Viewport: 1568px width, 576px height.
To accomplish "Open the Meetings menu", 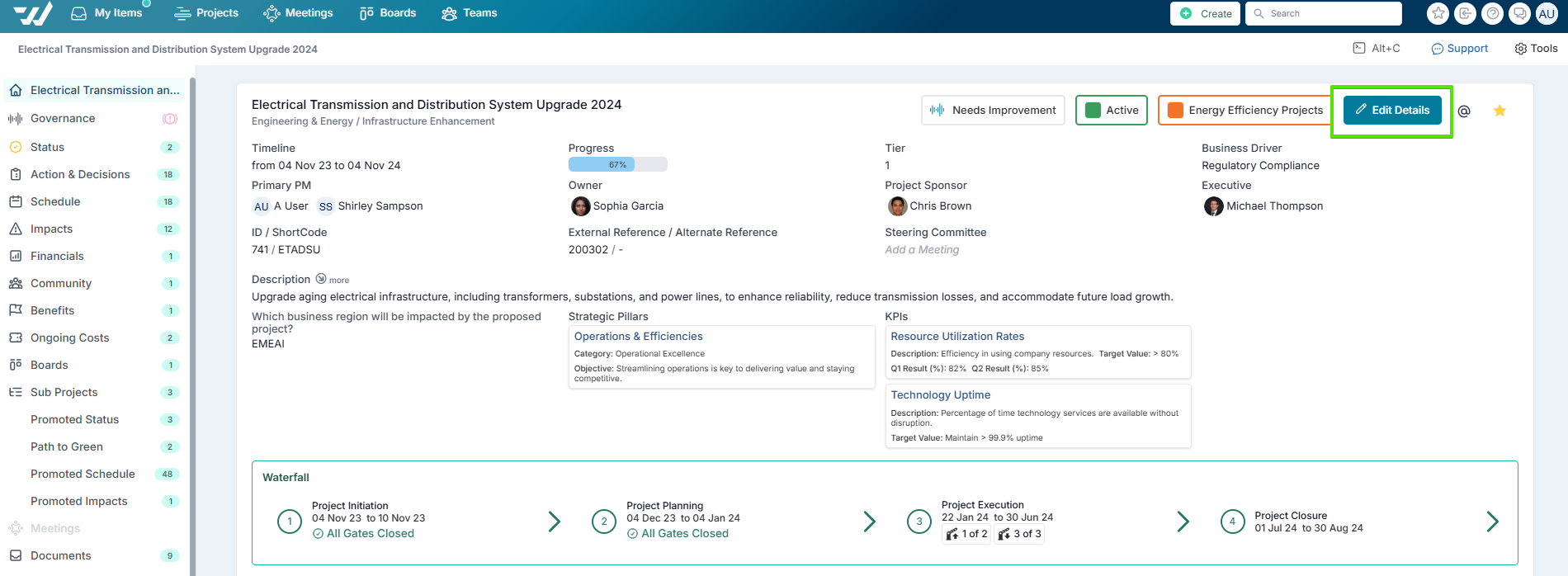I will pyautogui.click(x=298, y=13).
